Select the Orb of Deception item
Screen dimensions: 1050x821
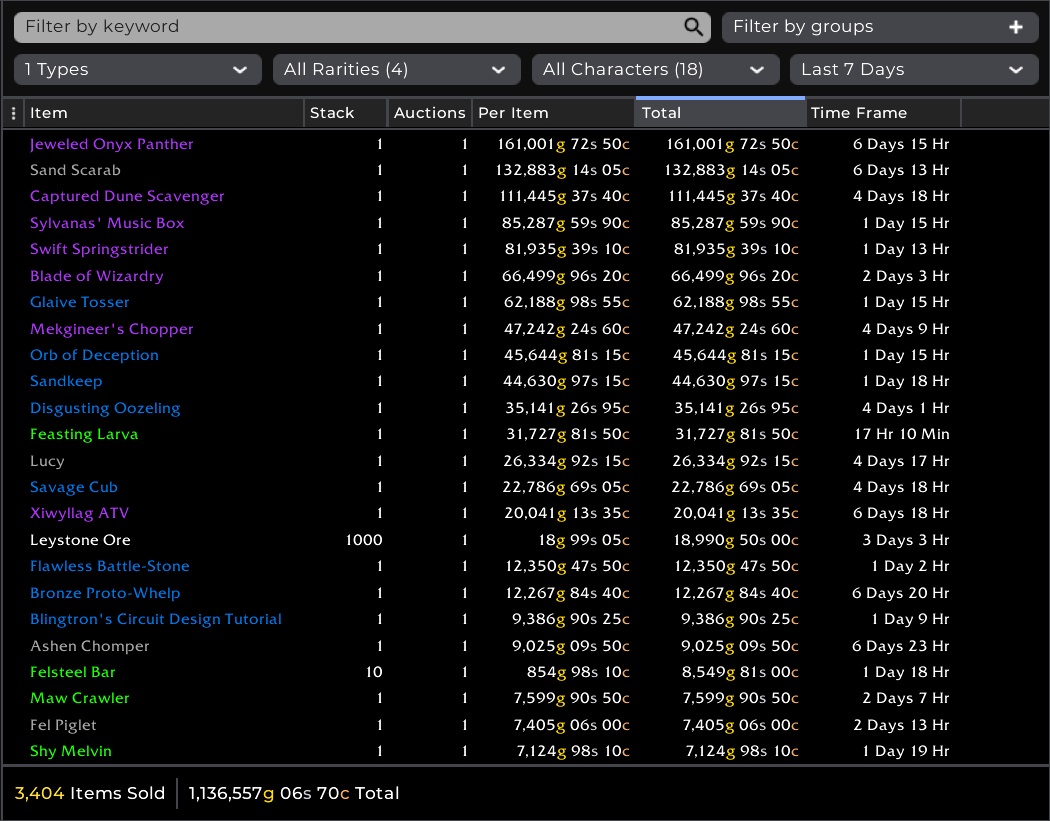94,355
